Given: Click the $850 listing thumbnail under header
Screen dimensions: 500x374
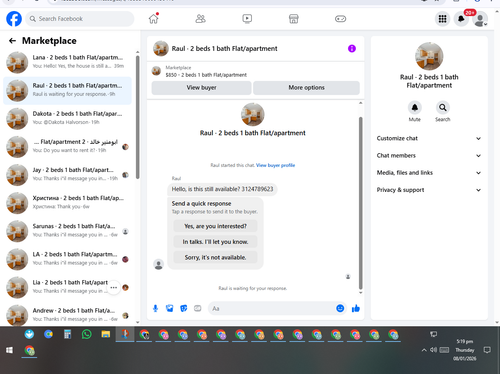Looking at the screenshot, I should pos(156,71).
